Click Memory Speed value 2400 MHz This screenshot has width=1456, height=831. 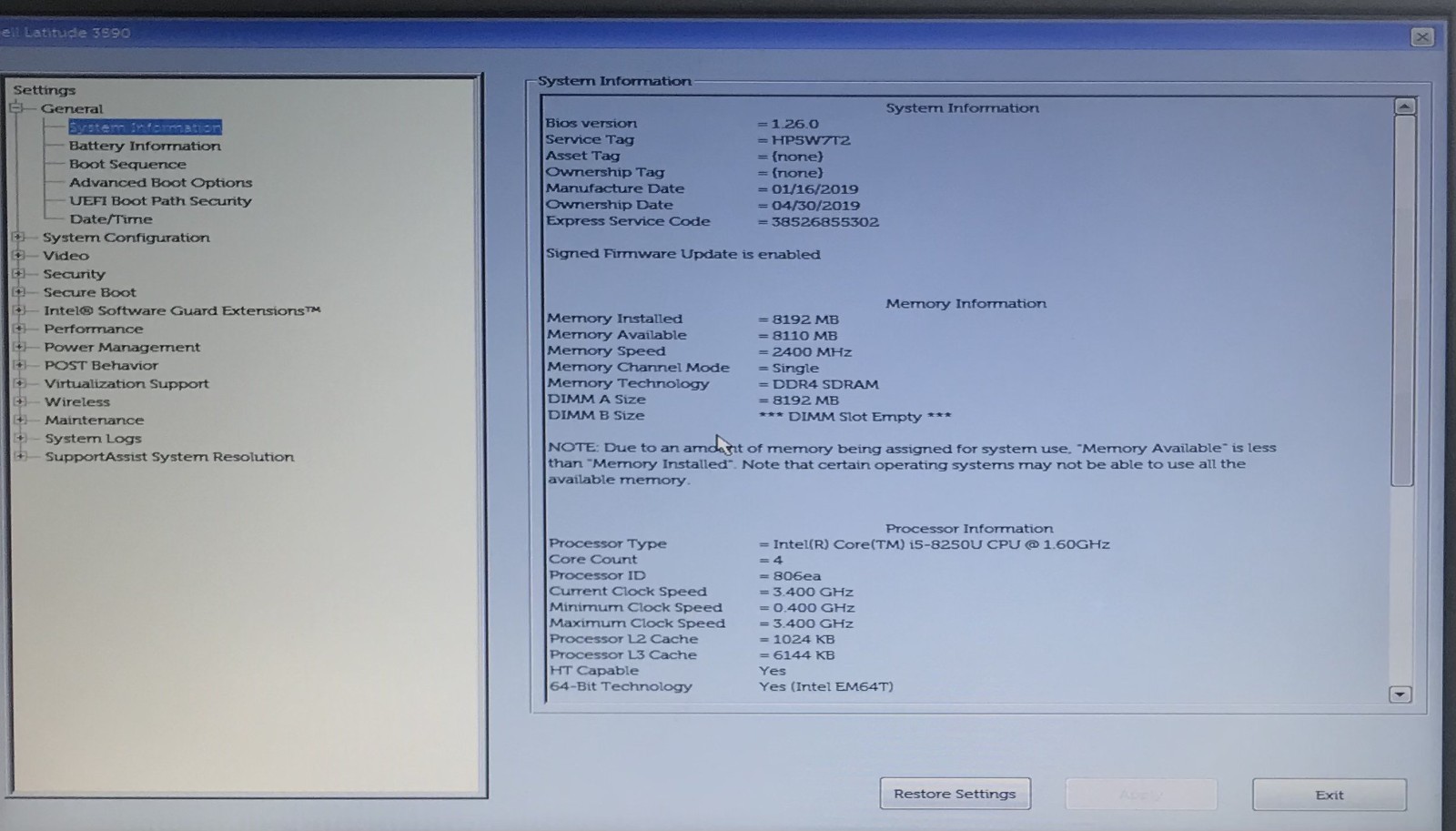point(812,352)
